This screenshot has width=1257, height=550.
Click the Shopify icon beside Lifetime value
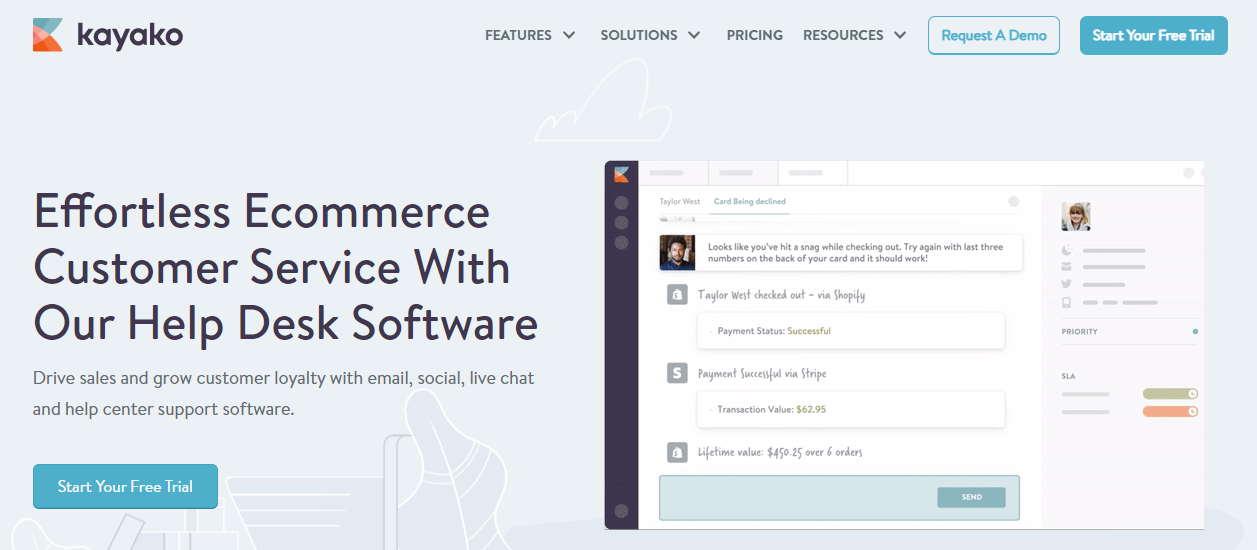click(677, 452)
